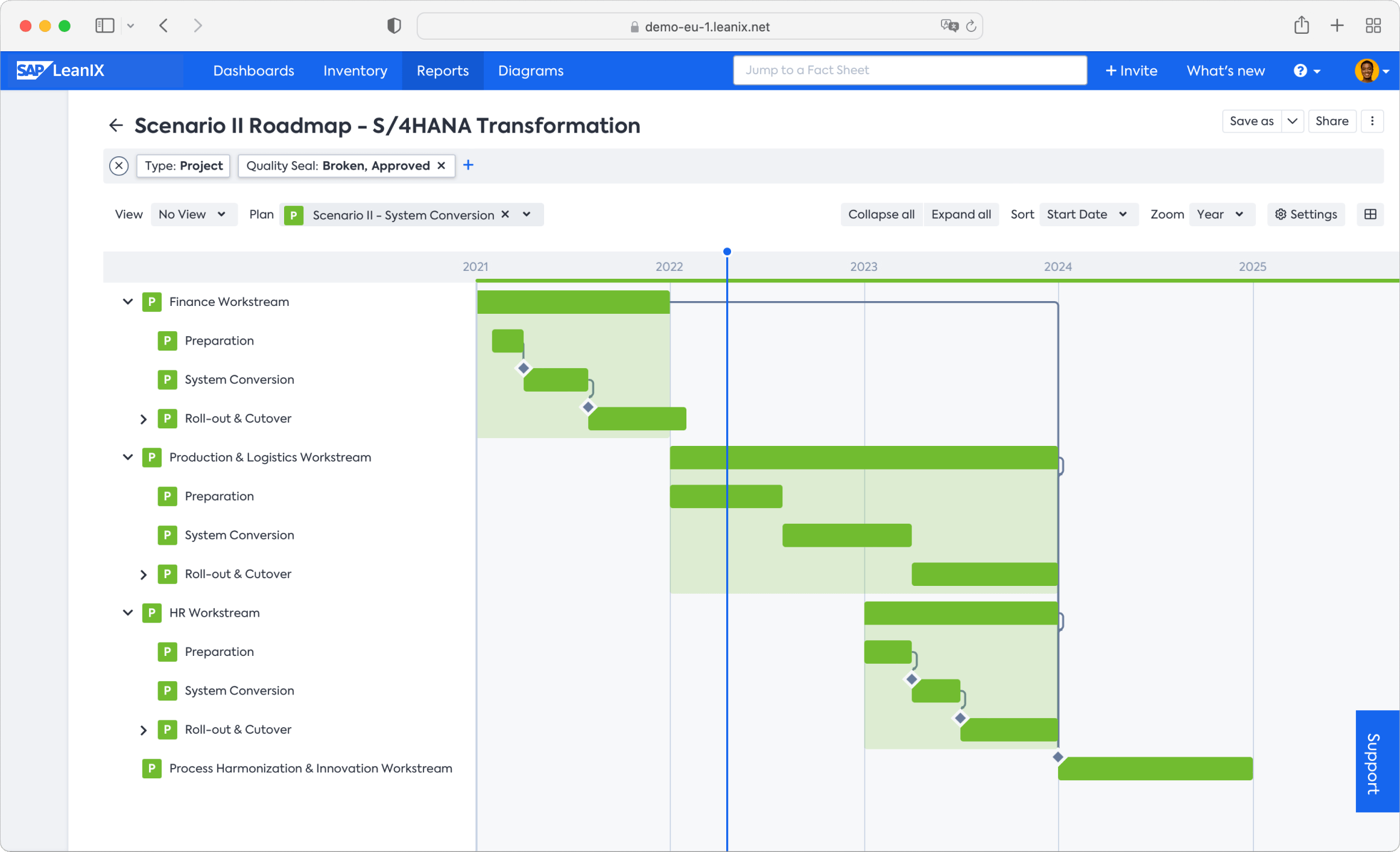This screenshot has height=852, width=1400.
Task: Click the Jump to a Fact Sheet field
Action: pos(909,70)
